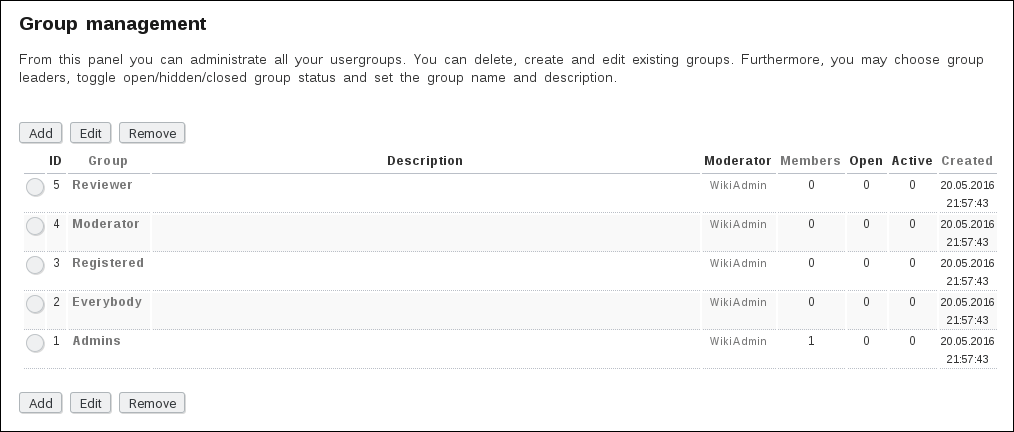
Task: Open WikiAdmin moderator link in Reviewer row
Action: (x=738, y=185)
